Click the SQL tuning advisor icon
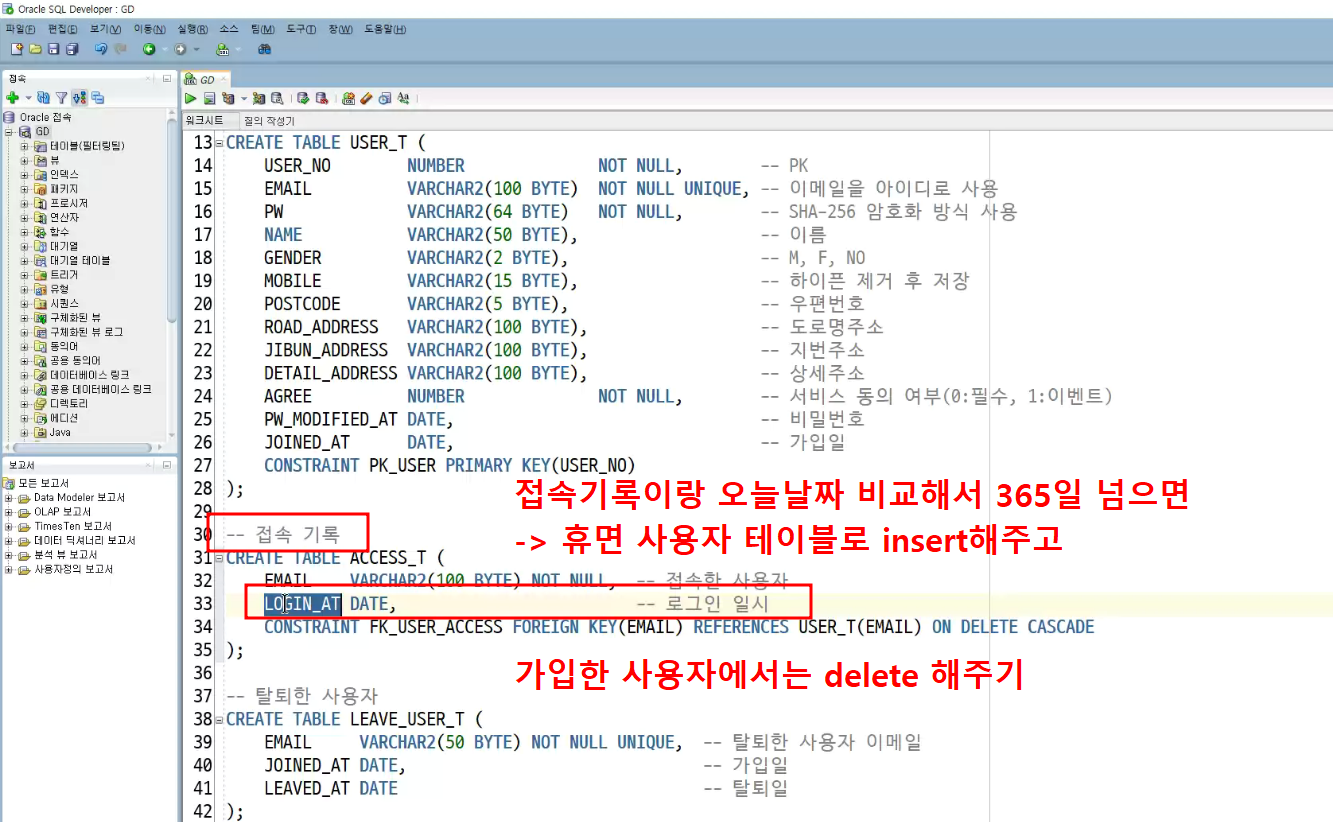This screenshot has width=1333, height=822. point(277,98)
